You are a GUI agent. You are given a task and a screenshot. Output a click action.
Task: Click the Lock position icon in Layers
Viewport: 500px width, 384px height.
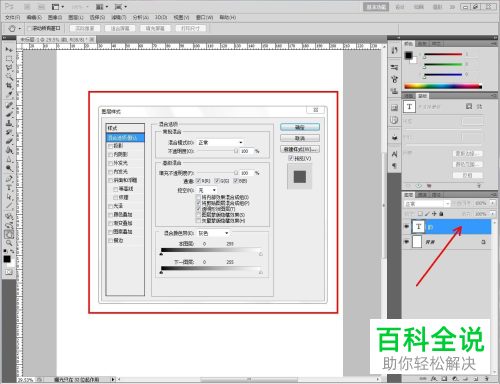point(434,214)
